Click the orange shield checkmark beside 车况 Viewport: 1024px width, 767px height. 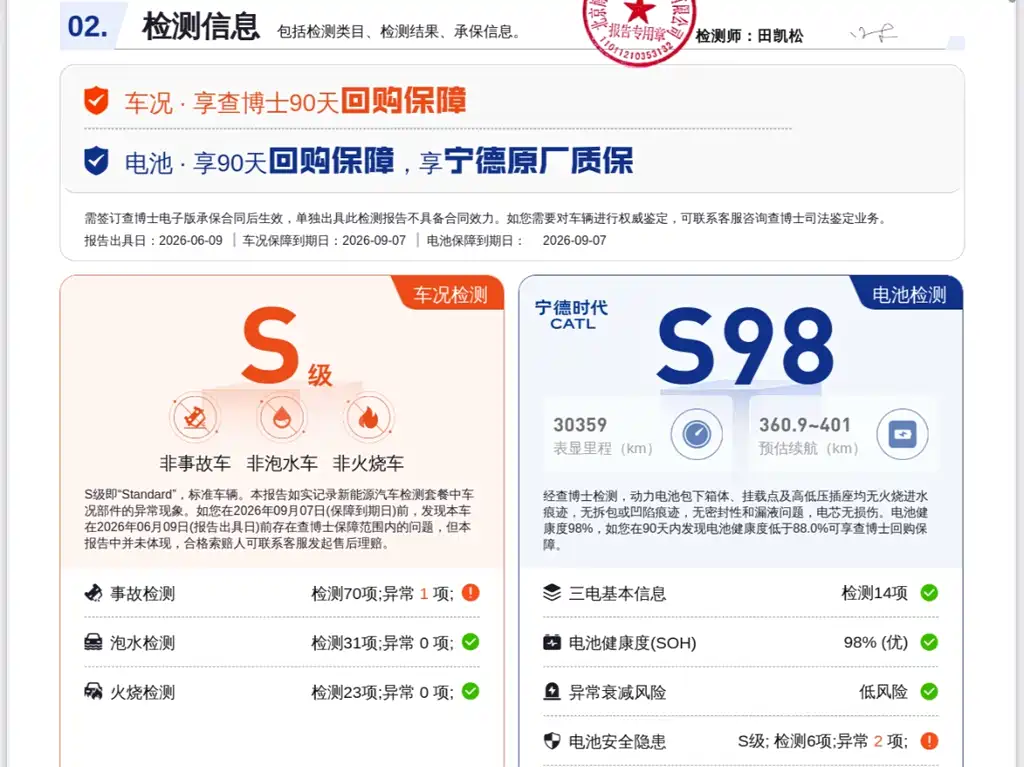pyautogui.click(x=96, y=101)
